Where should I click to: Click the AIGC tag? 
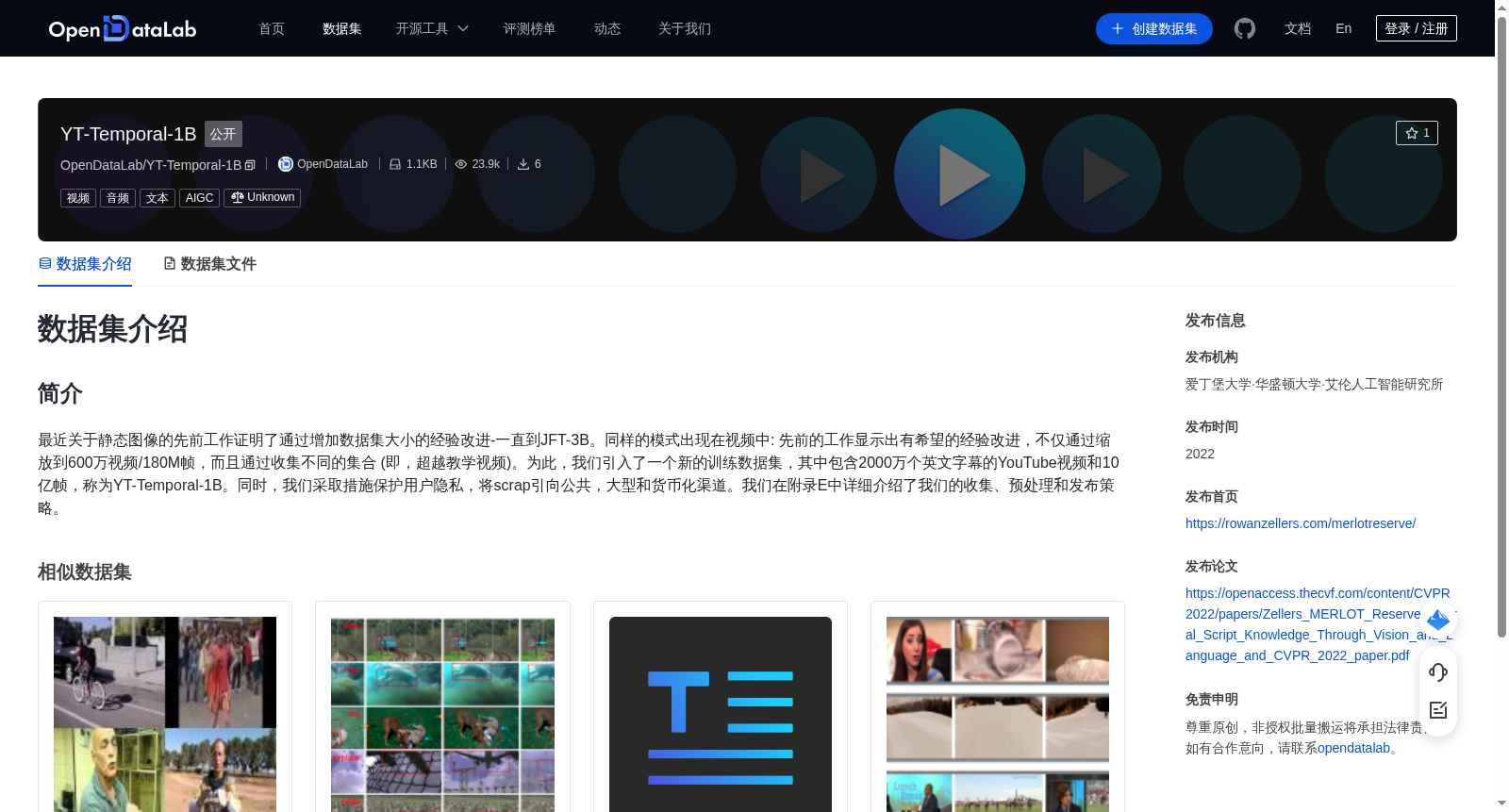(x=199, y=198)
